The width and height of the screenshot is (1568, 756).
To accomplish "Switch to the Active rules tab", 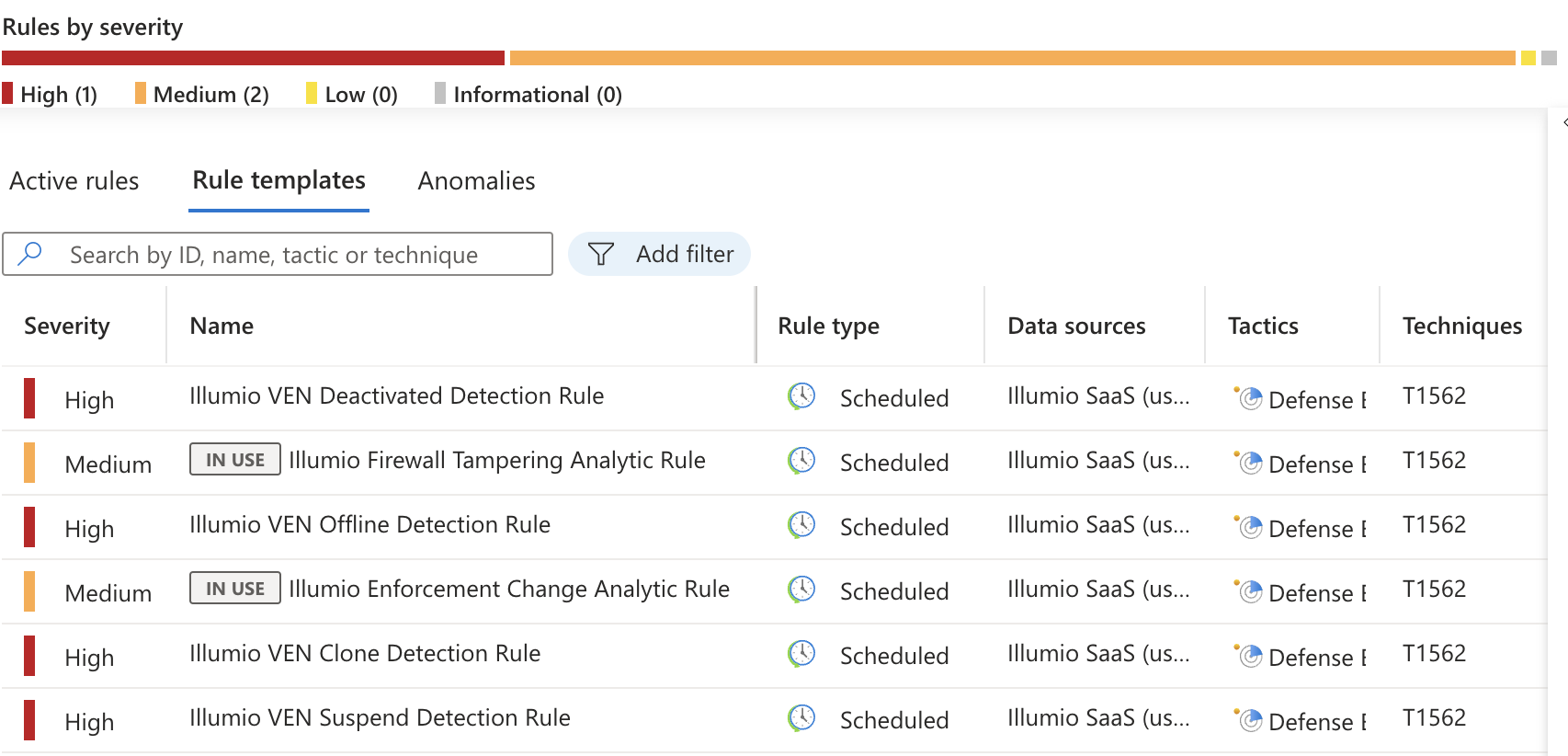I will tap(74, 181).
